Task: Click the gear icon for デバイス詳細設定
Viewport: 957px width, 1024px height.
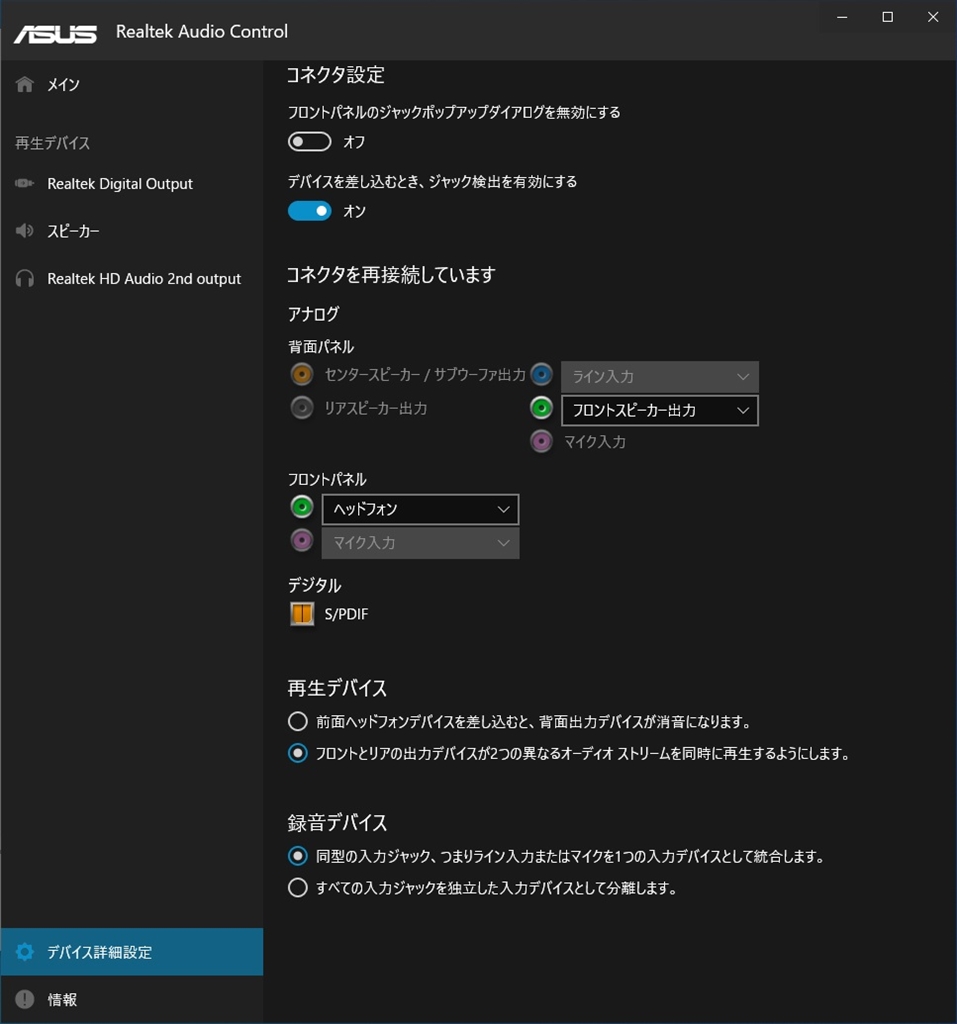Action: (x=25, y=952)
